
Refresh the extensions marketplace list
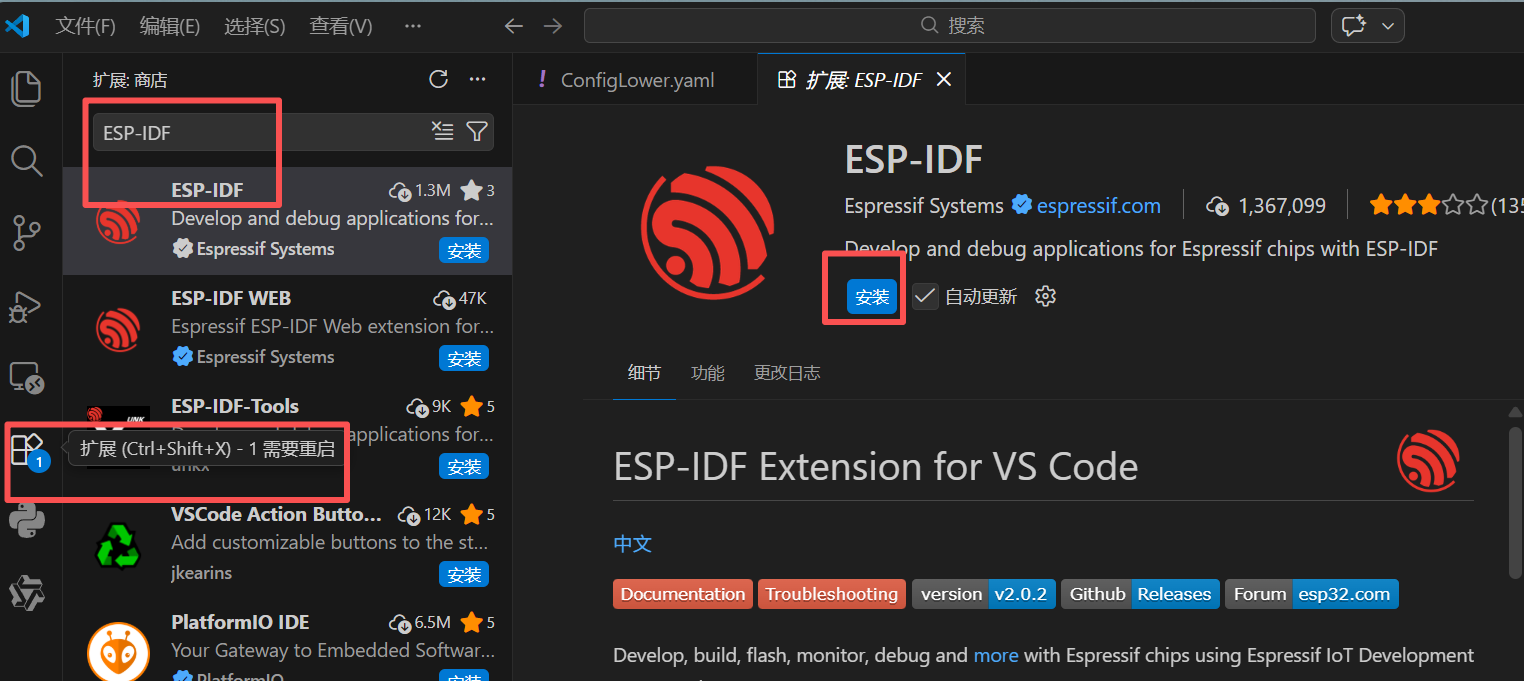point(438,80)
